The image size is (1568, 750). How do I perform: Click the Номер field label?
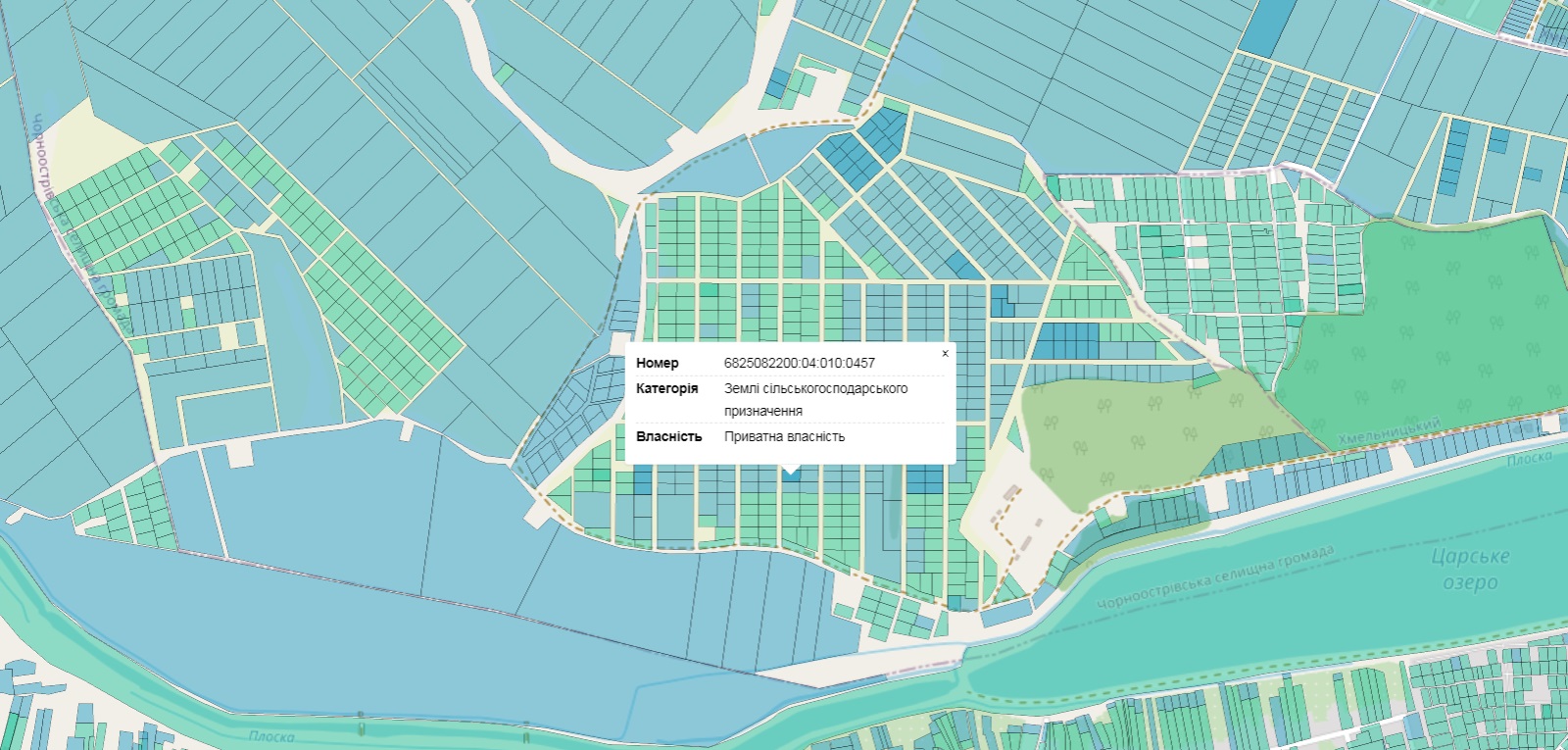[x=657, y=363]
